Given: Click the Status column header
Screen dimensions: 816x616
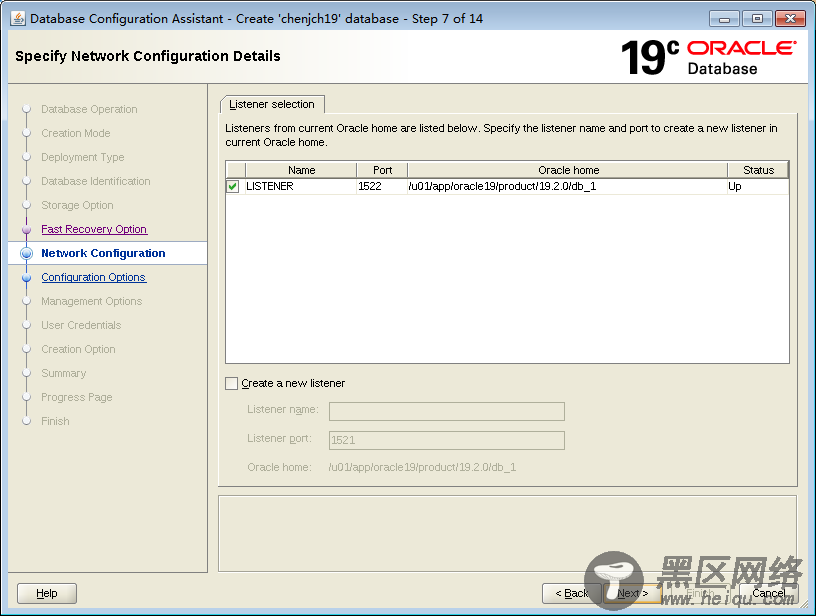Looking at the screenshot, I should [758, 170].
